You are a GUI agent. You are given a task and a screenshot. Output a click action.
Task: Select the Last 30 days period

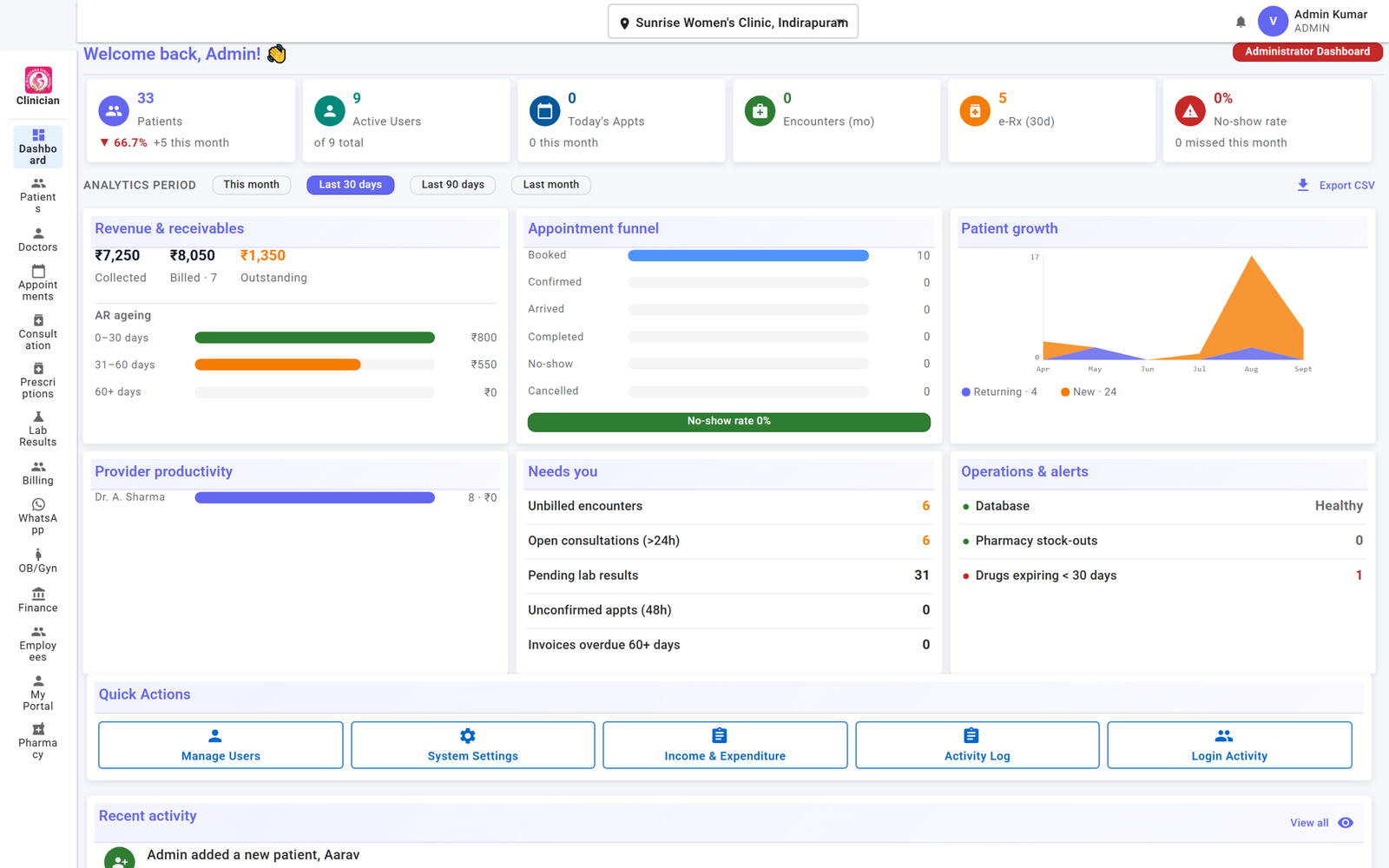click(350, 185)
